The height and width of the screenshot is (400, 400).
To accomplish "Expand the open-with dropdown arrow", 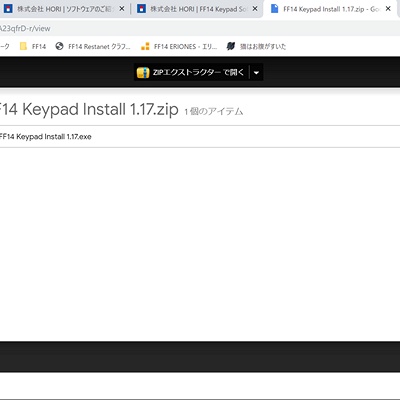I will tap(256, 73).
